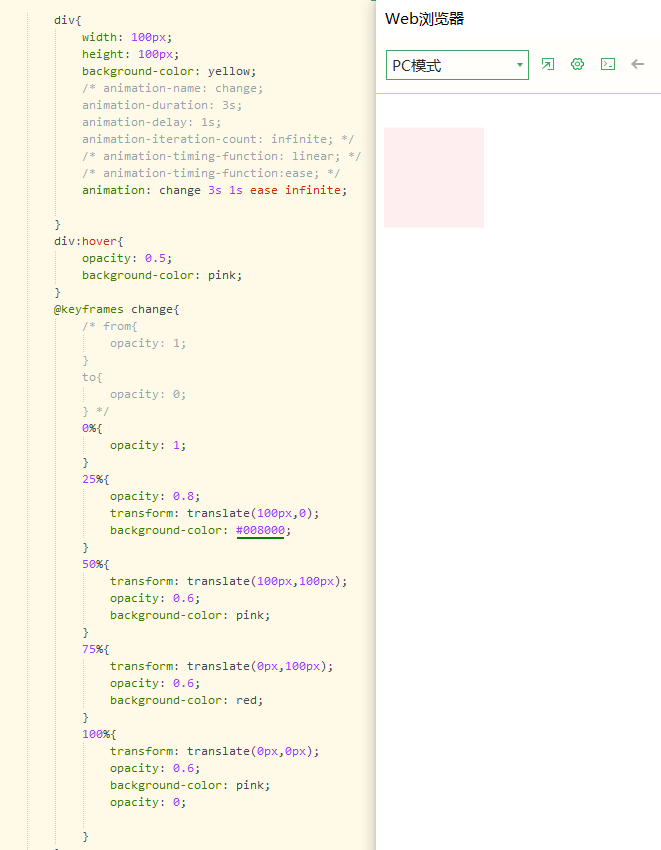The image size is (661, 850).
Task: Click the 'opacity: 0.5;' line
Action: point(127,259)
